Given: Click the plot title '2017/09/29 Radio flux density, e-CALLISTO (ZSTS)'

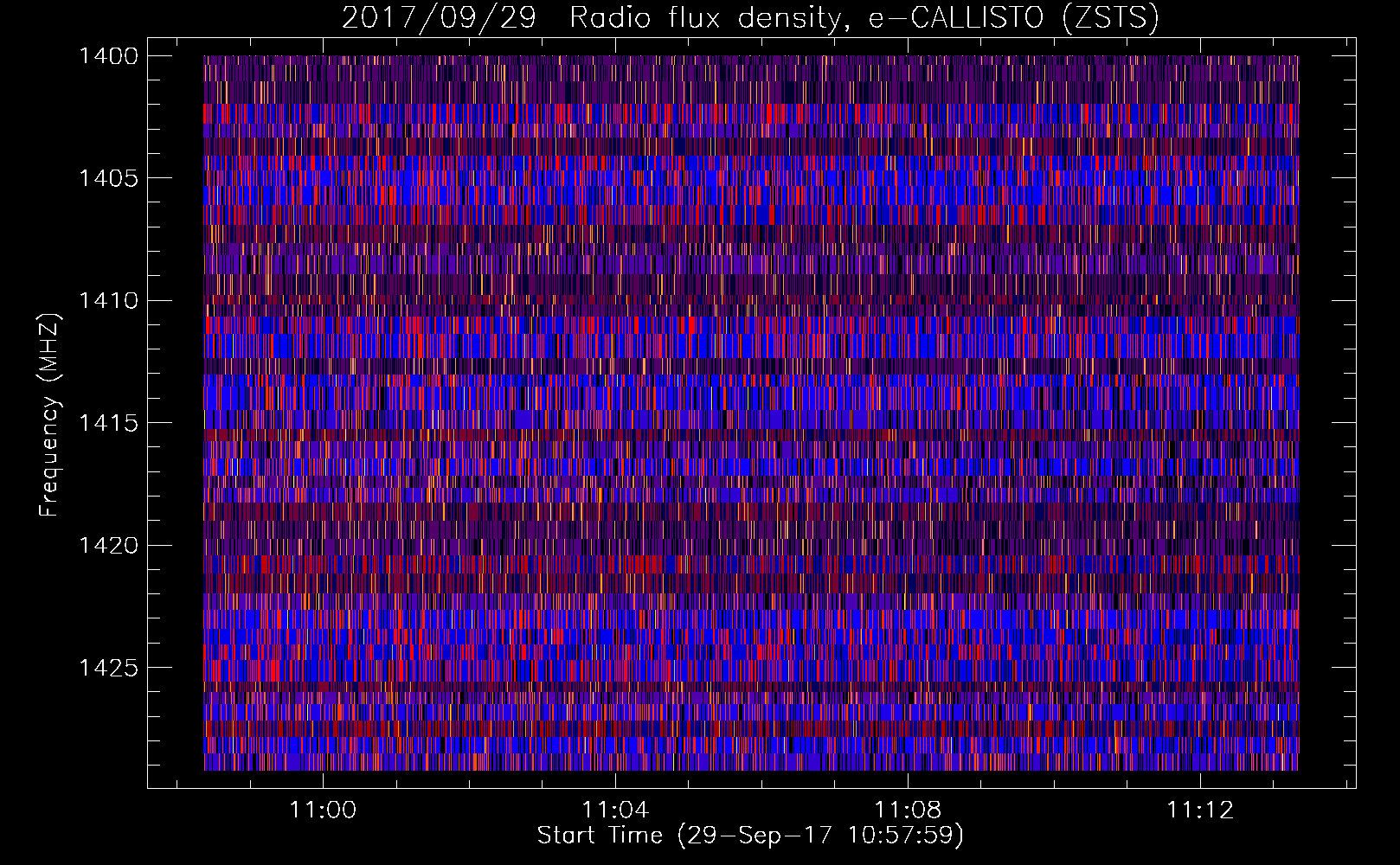Looking at the screenshot, I should point(750,18).
